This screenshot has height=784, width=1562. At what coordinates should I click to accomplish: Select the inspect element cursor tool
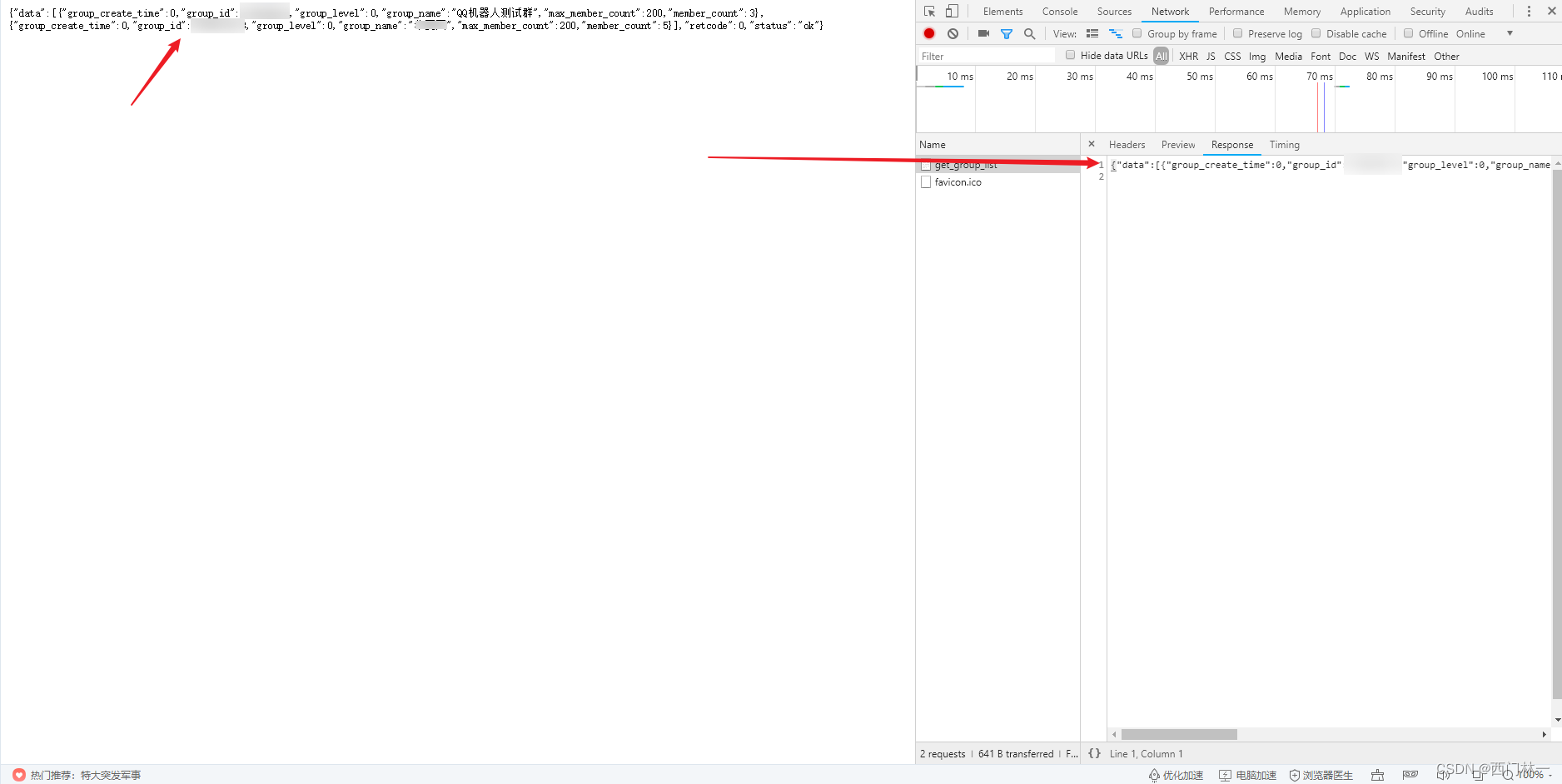928,11
